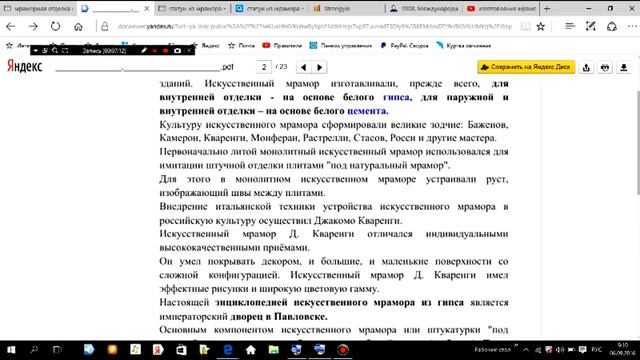Screen dimensions: 640x360
Task: Stop the screen recording
Action: 165,51
